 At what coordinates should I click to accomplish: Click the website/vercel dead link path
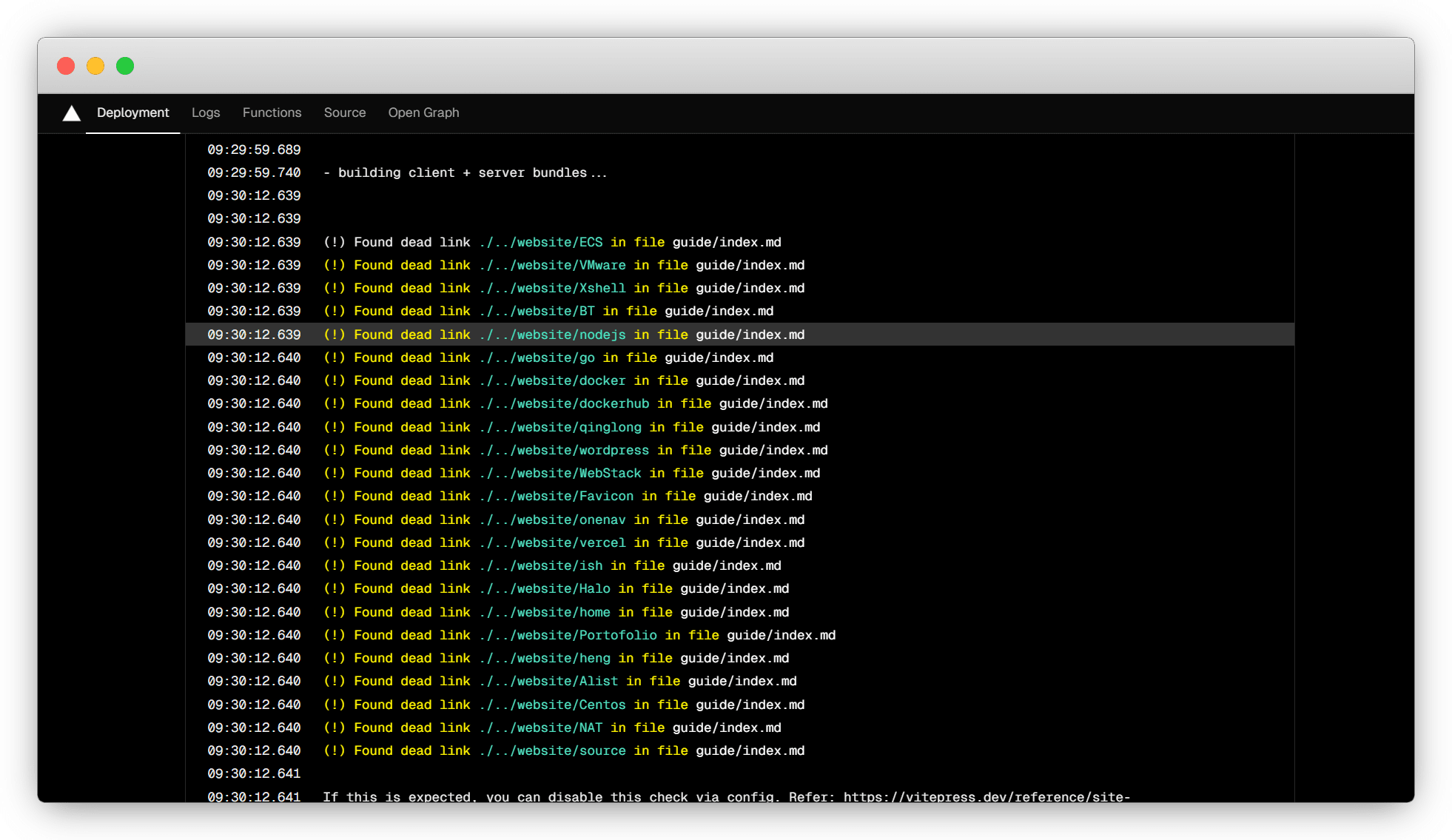point(552,542)
